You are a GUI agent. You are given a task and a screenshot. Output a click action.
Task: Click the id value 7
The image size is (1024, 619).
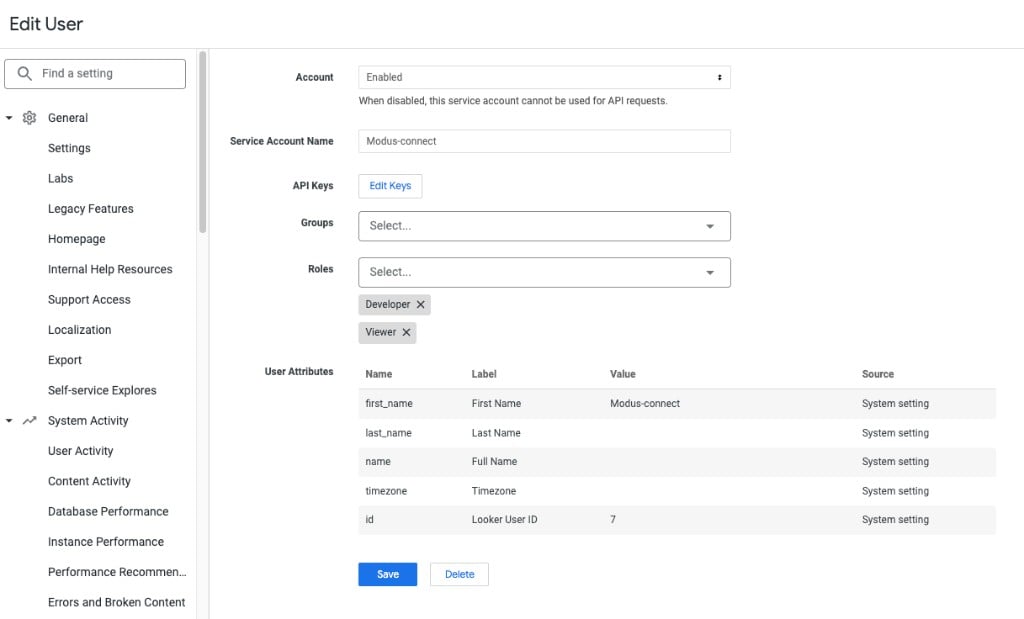click(613, 520)
